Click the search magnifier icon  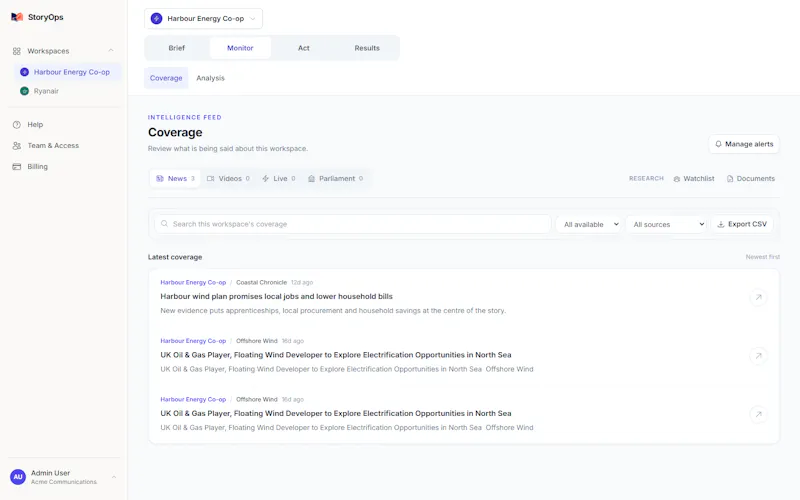[x=164, y=223]
